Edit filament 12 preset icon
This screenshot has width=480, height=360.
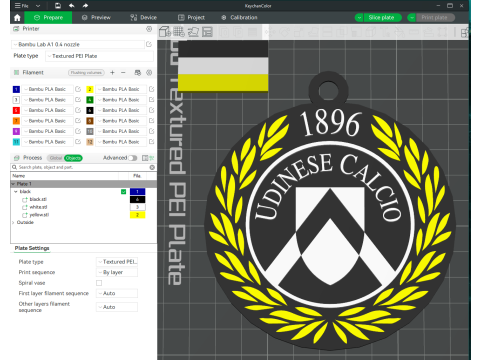tap(151, 142)
